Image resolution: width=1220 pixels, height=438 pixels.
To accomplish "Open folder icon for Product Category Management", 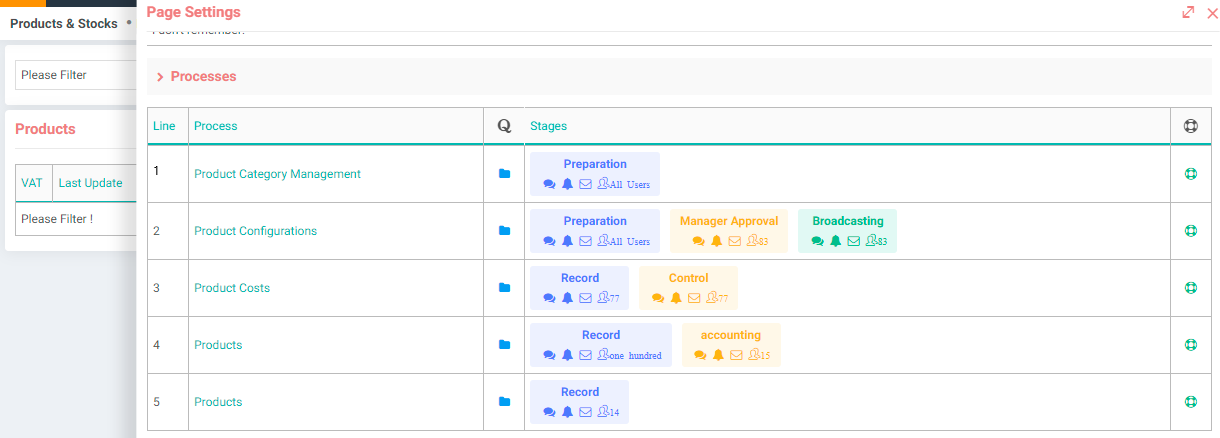I will coord(504,174).
